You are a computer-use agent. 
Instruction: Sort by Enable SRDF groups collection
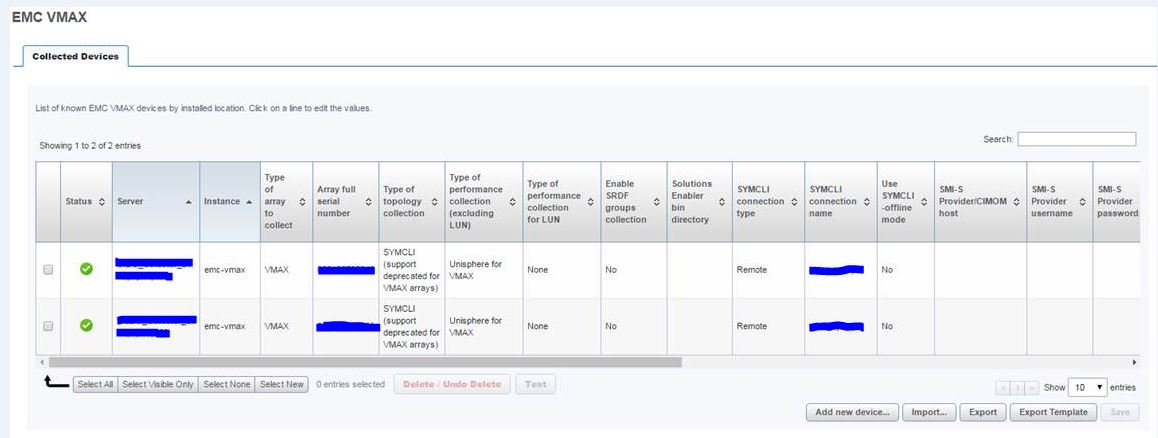tap(656, 202)
